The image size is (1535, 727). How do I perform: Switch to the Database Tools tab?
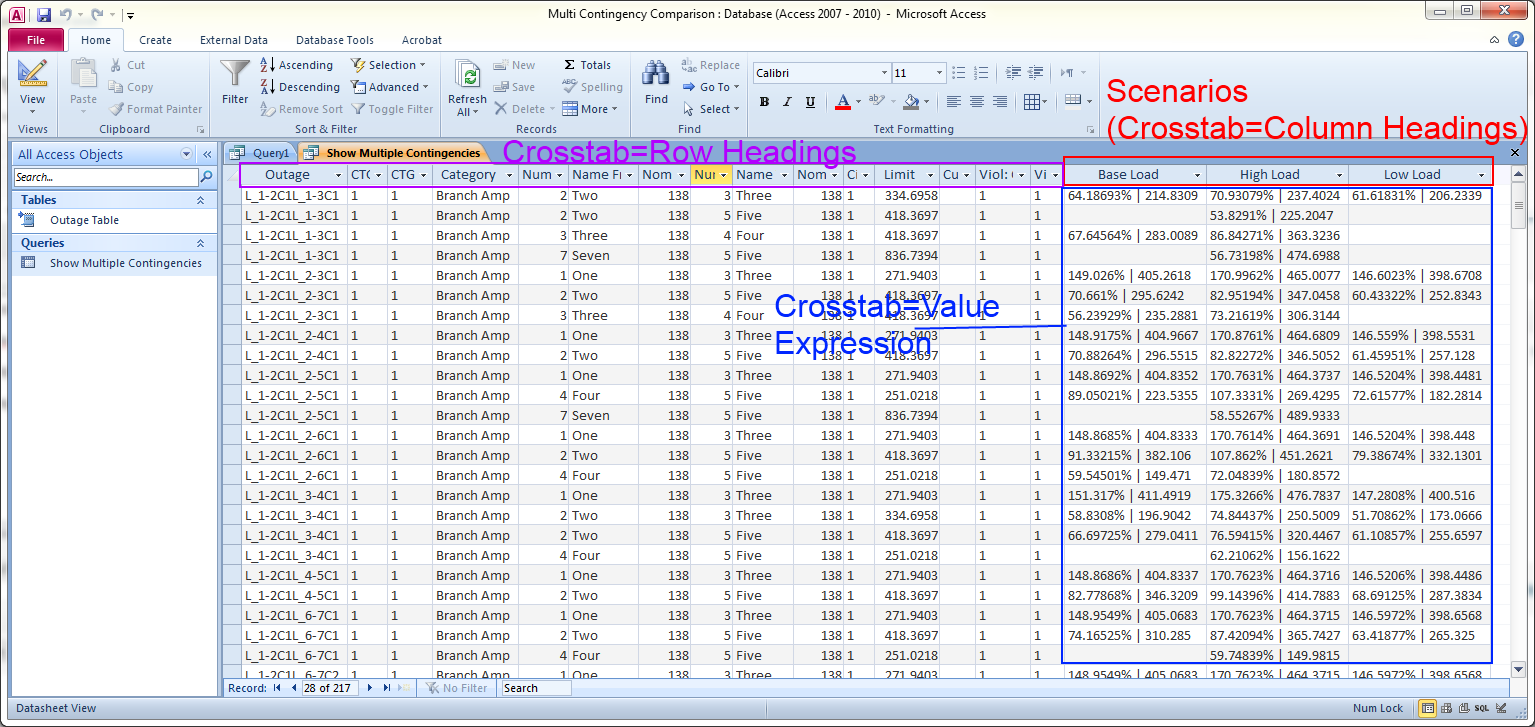[x=335, y=40]
